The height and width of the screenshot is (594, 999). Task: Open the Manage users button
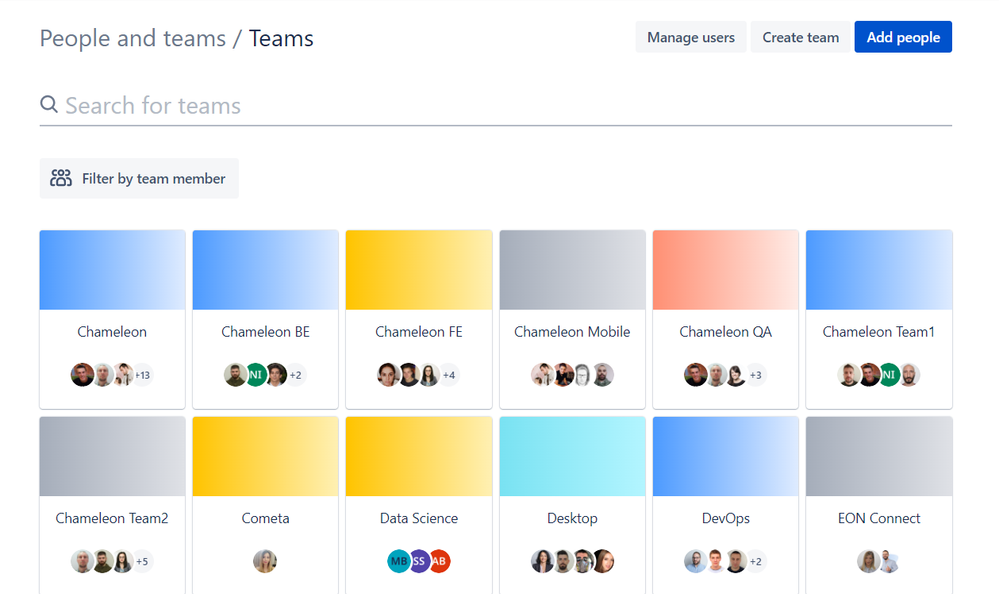coord(690,37)
